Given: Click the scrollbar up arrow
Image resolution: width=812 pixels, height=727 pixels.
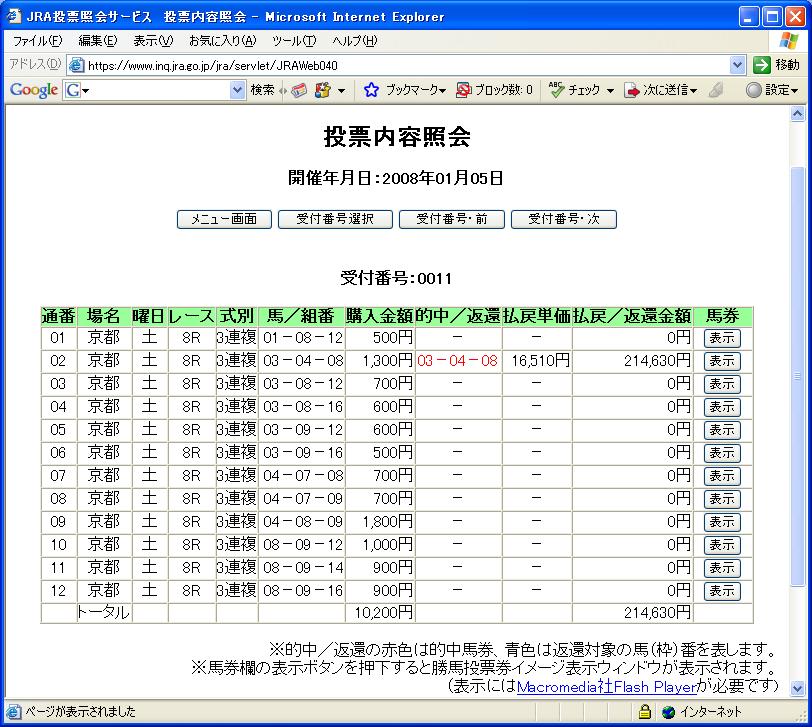Looking at the screenshot, I should click(798, 113).
